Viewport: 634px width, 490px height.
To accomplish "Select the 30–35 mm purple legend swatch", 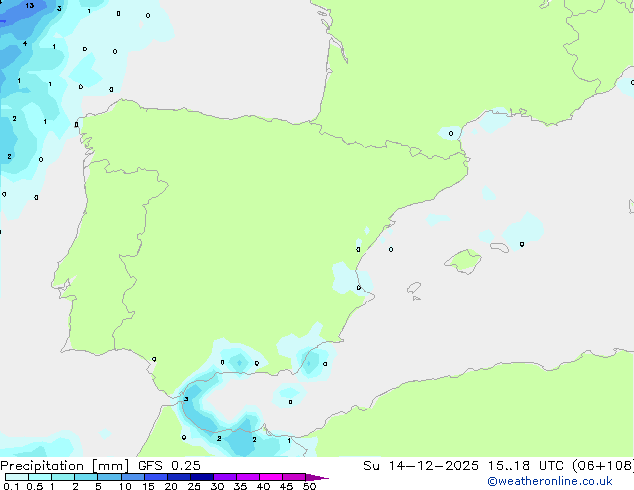I will [225, 477].
